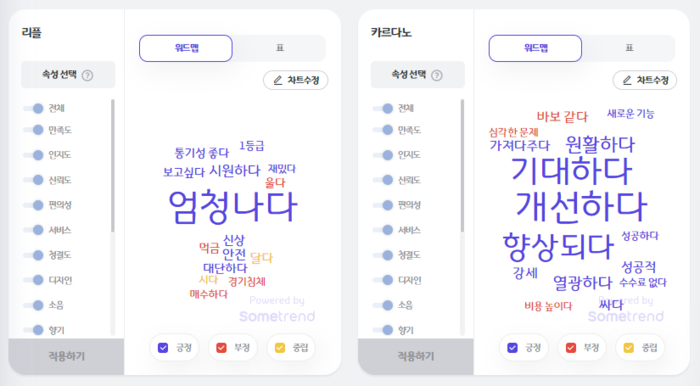The height and width of the screenshot is (386, 700).
Task: Click help icon beside 속성 선택 in 카르다노 panel
Action: 437,75
